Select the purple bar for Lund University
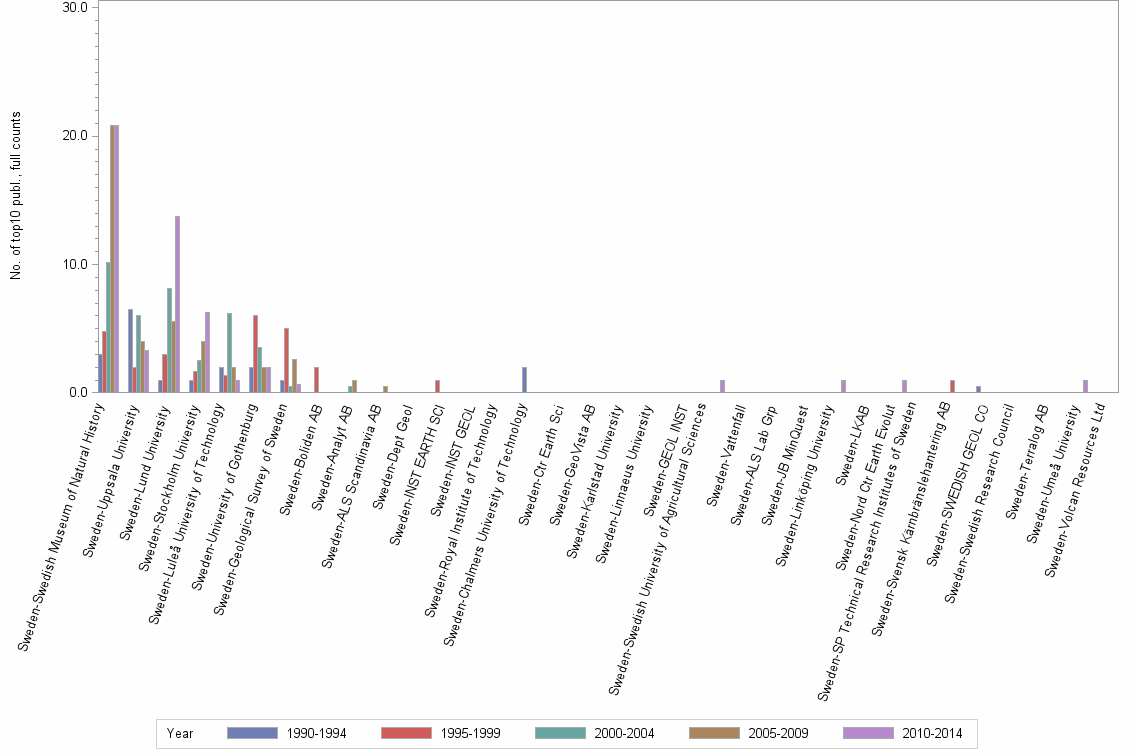This screenshot has width=1134, height=756. [177, 300]
